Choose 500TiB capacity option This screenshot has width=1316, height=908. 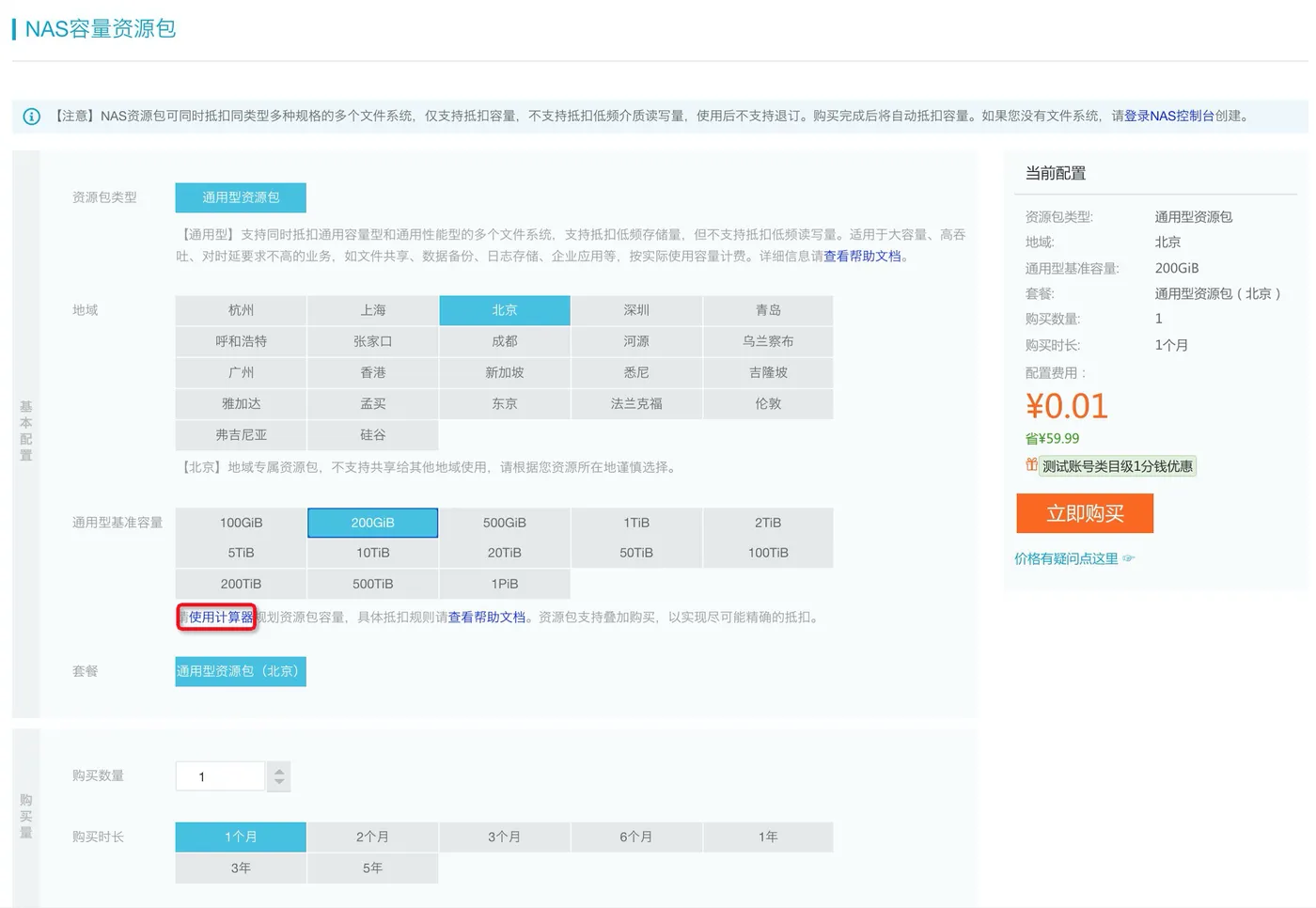pos(373,584)
